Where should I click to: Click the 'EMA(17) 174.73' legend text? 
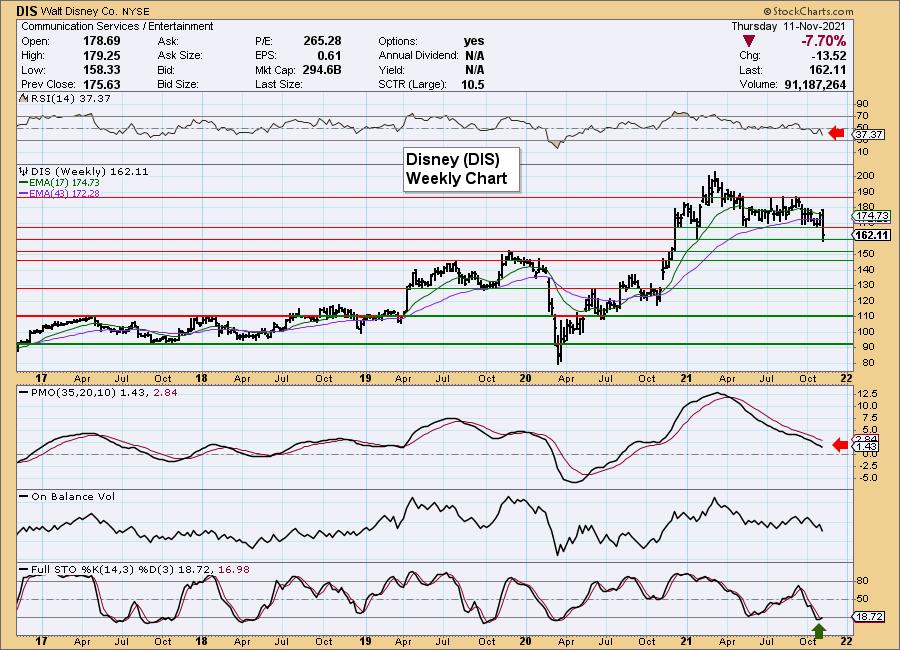[x=65, y=183]
